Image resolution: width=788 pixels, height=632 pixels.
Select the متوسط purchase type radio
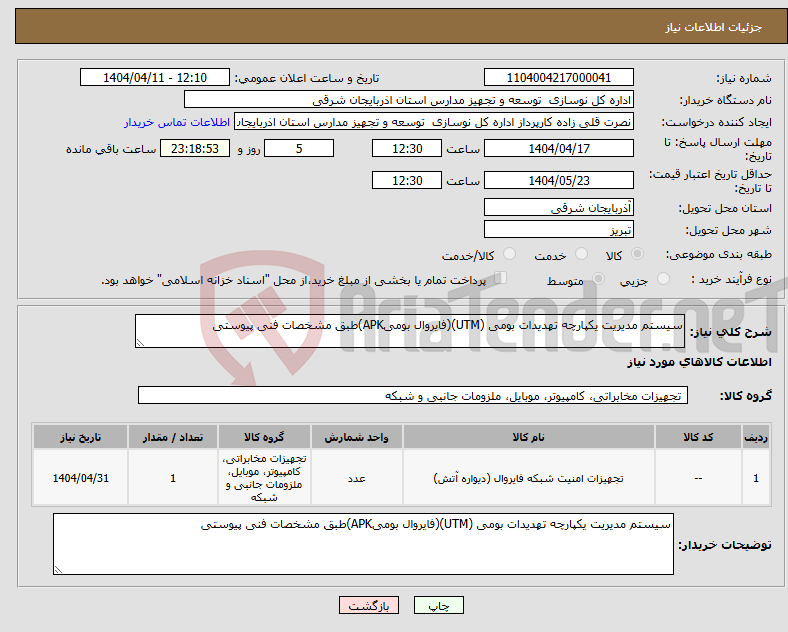598,279
